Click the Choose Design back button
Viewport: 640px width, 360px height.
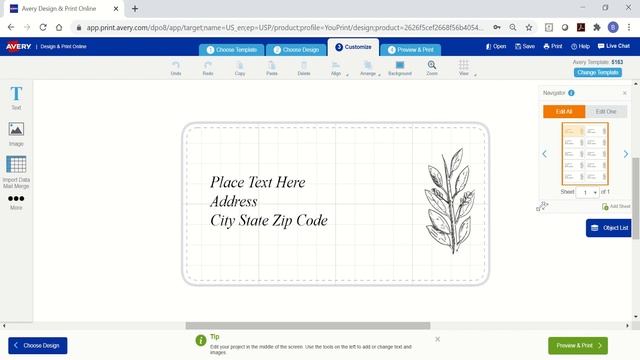[x=38, y=345]
